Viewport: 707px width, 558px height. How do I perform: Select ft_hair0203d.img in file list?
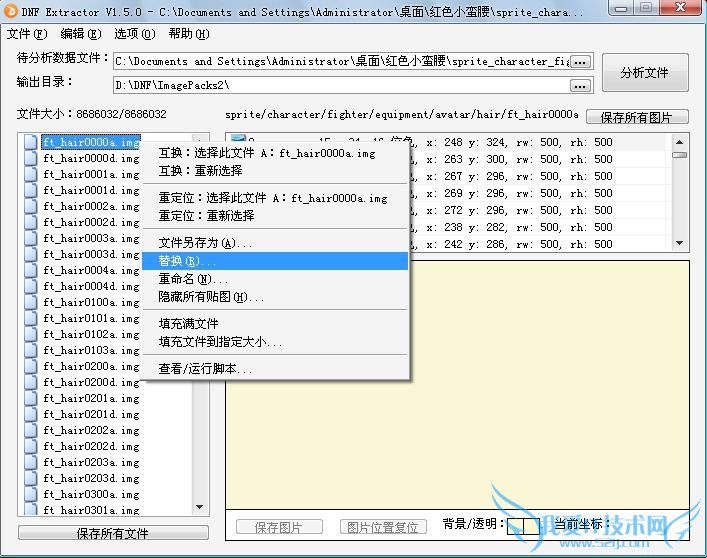91,478
